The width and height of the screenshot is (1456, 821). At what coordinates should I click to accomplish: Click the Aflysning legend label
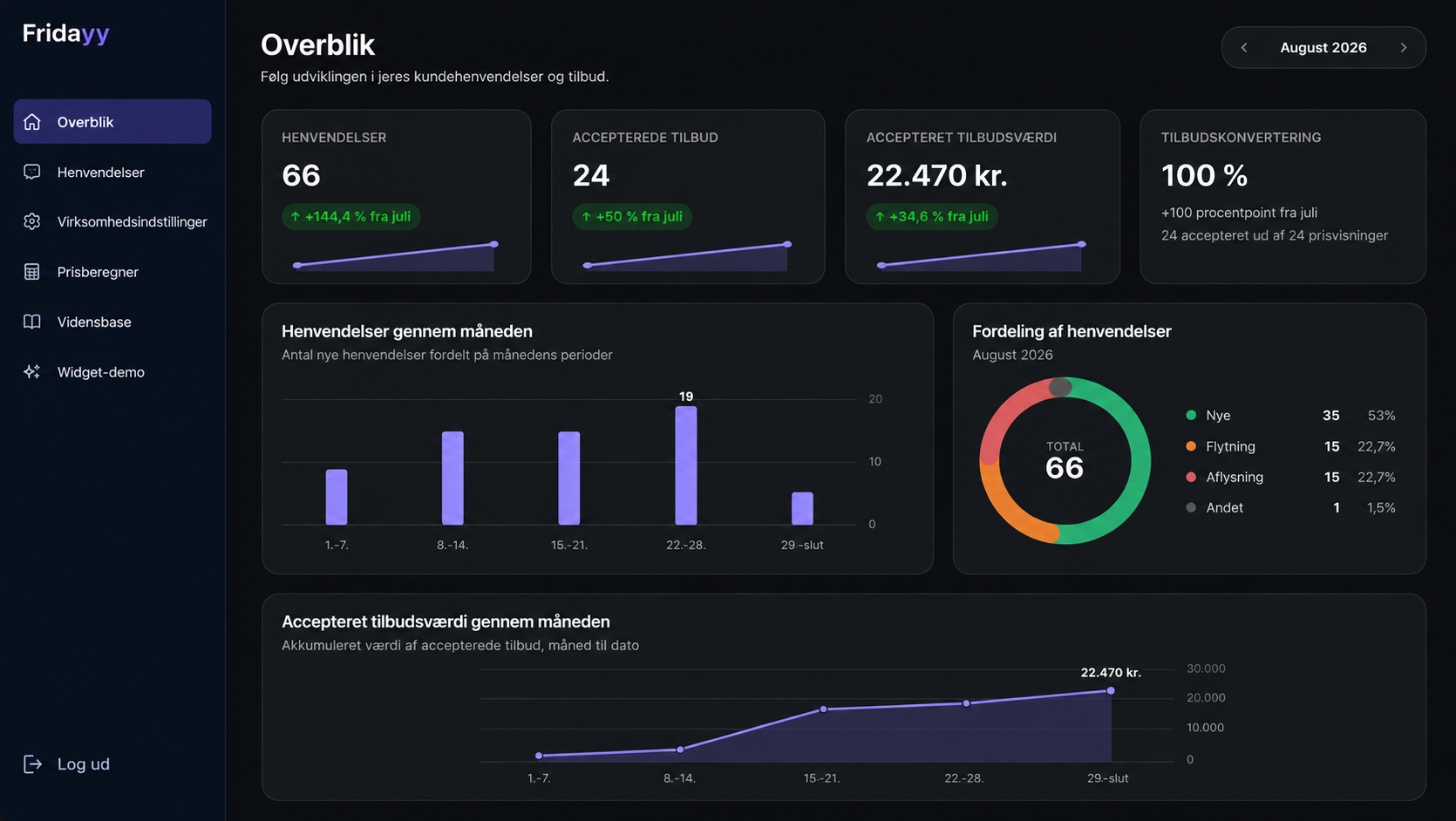1235,477
